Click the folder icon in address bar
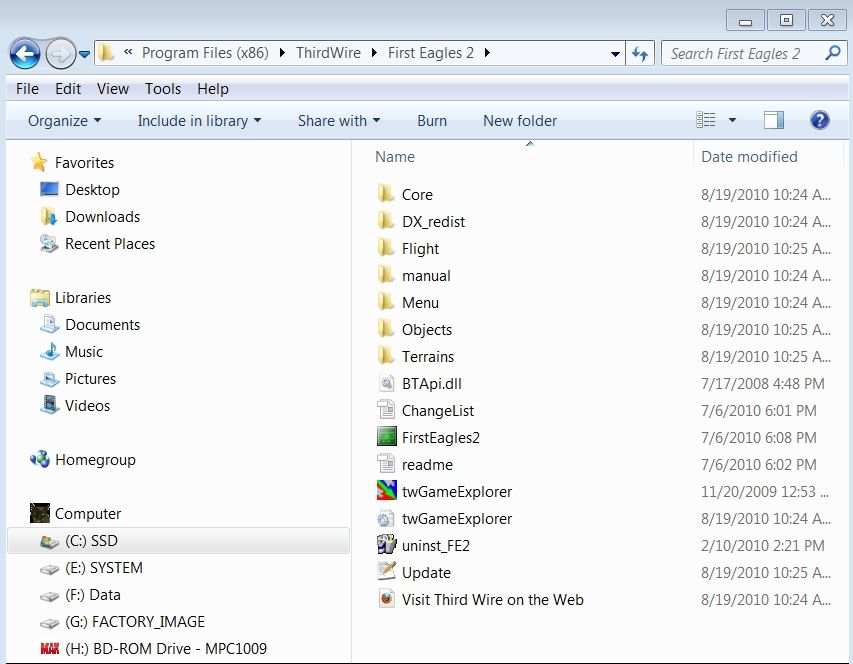 click(106, 53)
